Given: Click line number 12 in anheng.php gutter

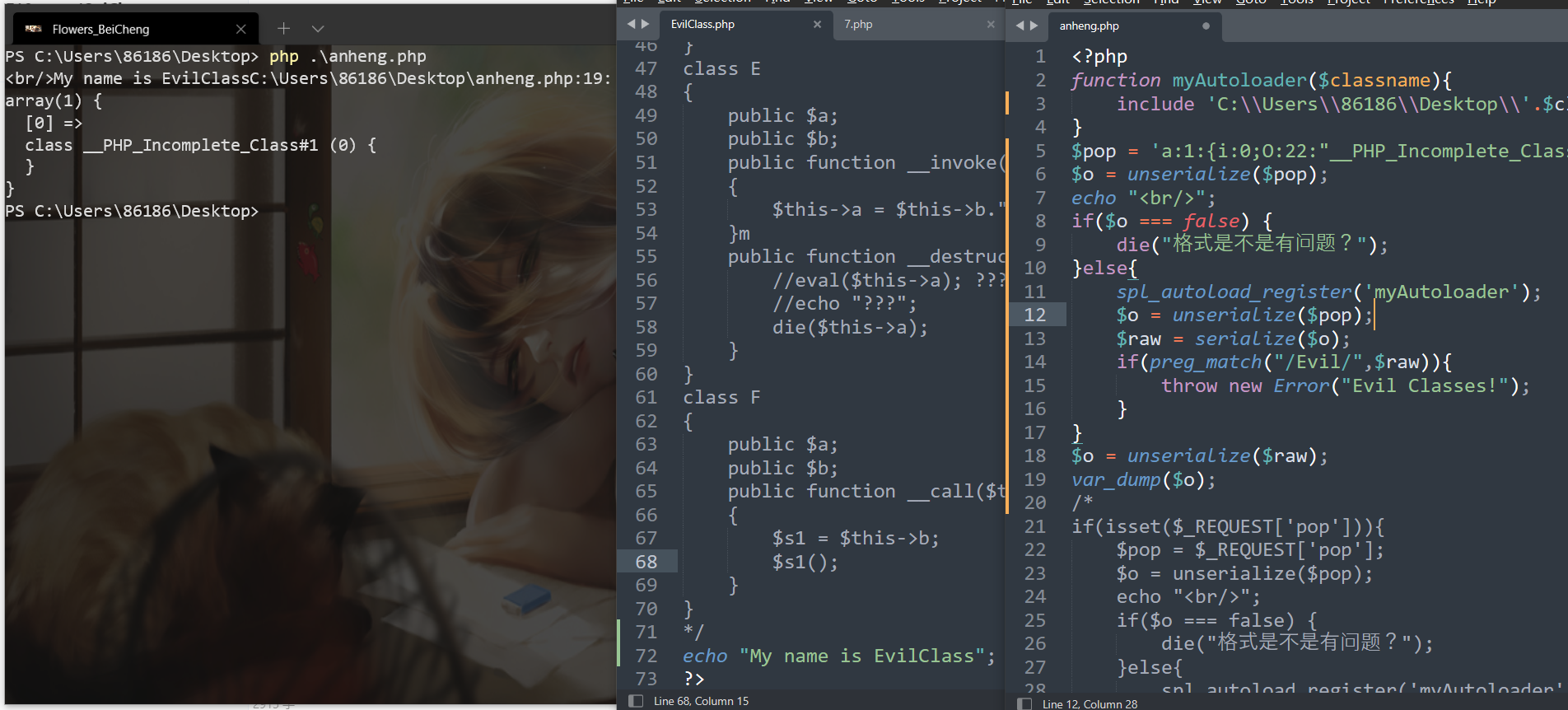Looking at the screenshot, I should point(1035,315).
